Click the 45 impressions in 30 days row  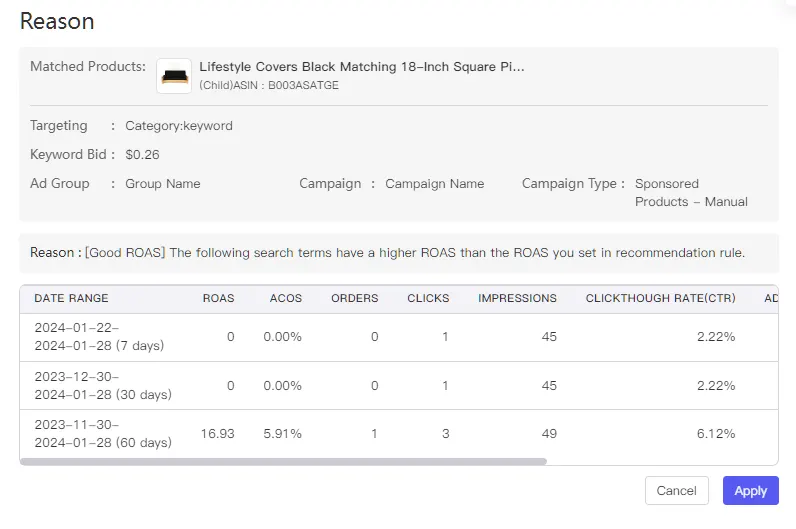coord(549,385)
